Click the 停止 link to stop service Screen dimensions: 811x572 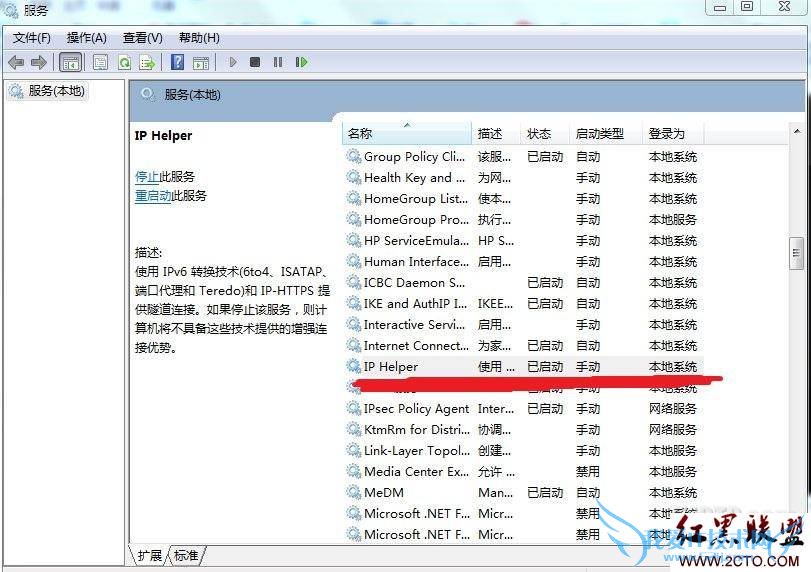[147, 176]
